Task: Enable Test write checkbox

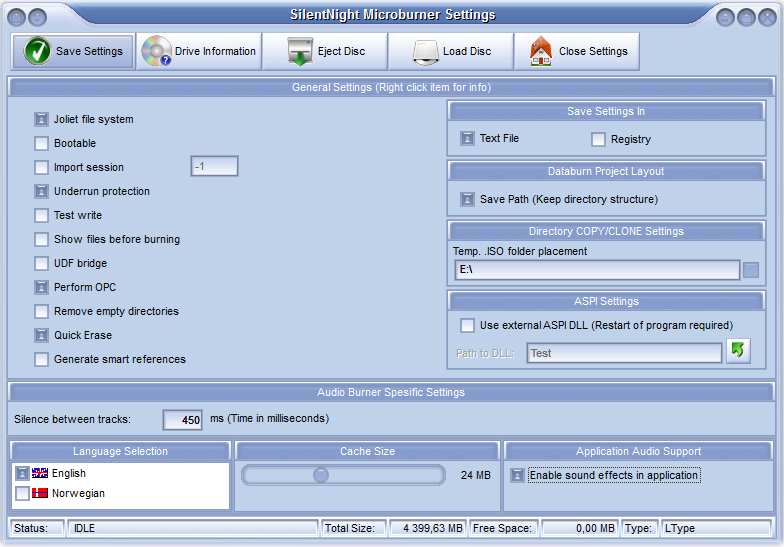Action: click(x=42, y=216)
